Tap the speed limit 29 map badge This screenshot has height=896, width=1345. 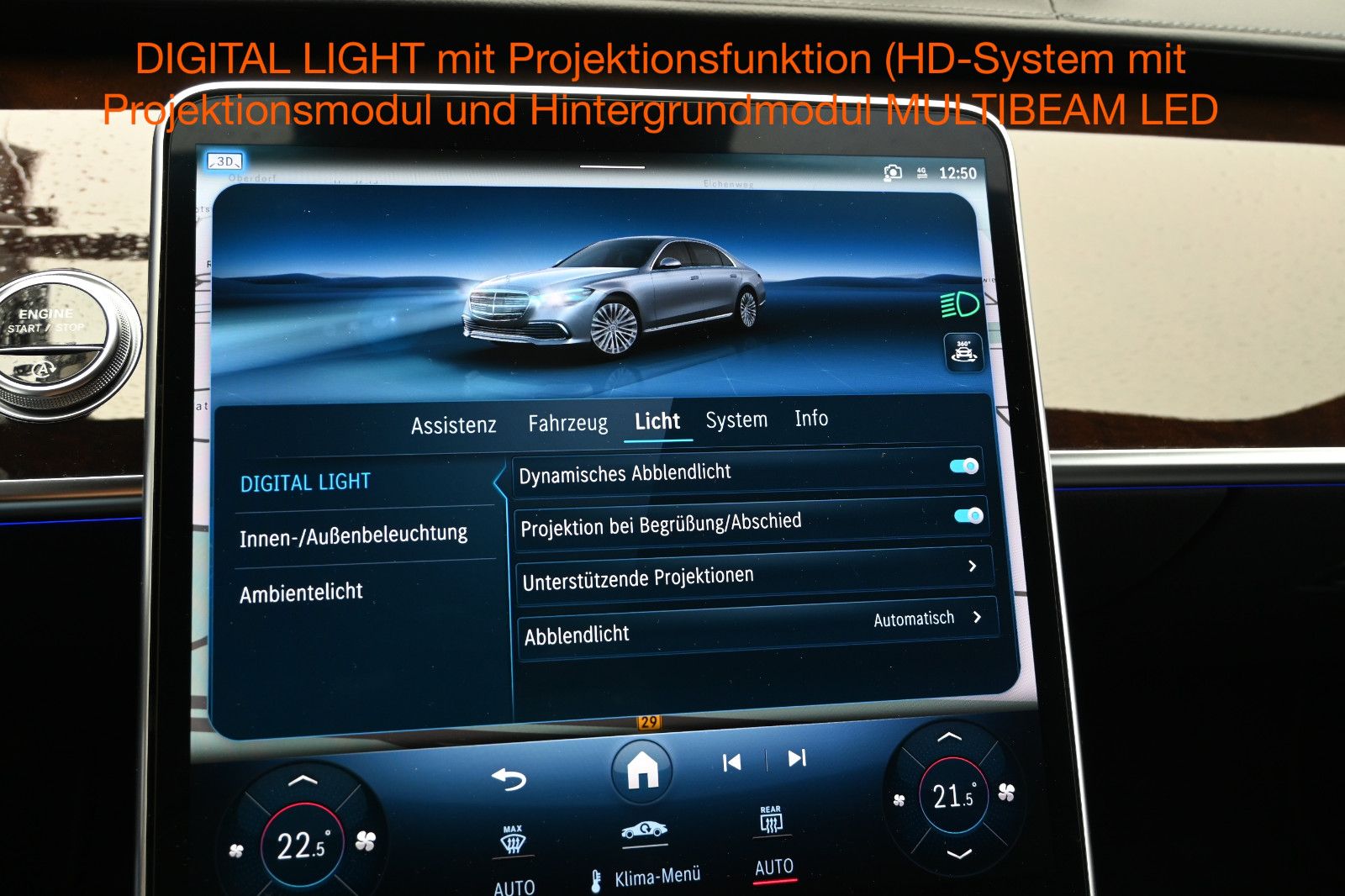pyautogui.click(x=649, y=722)
